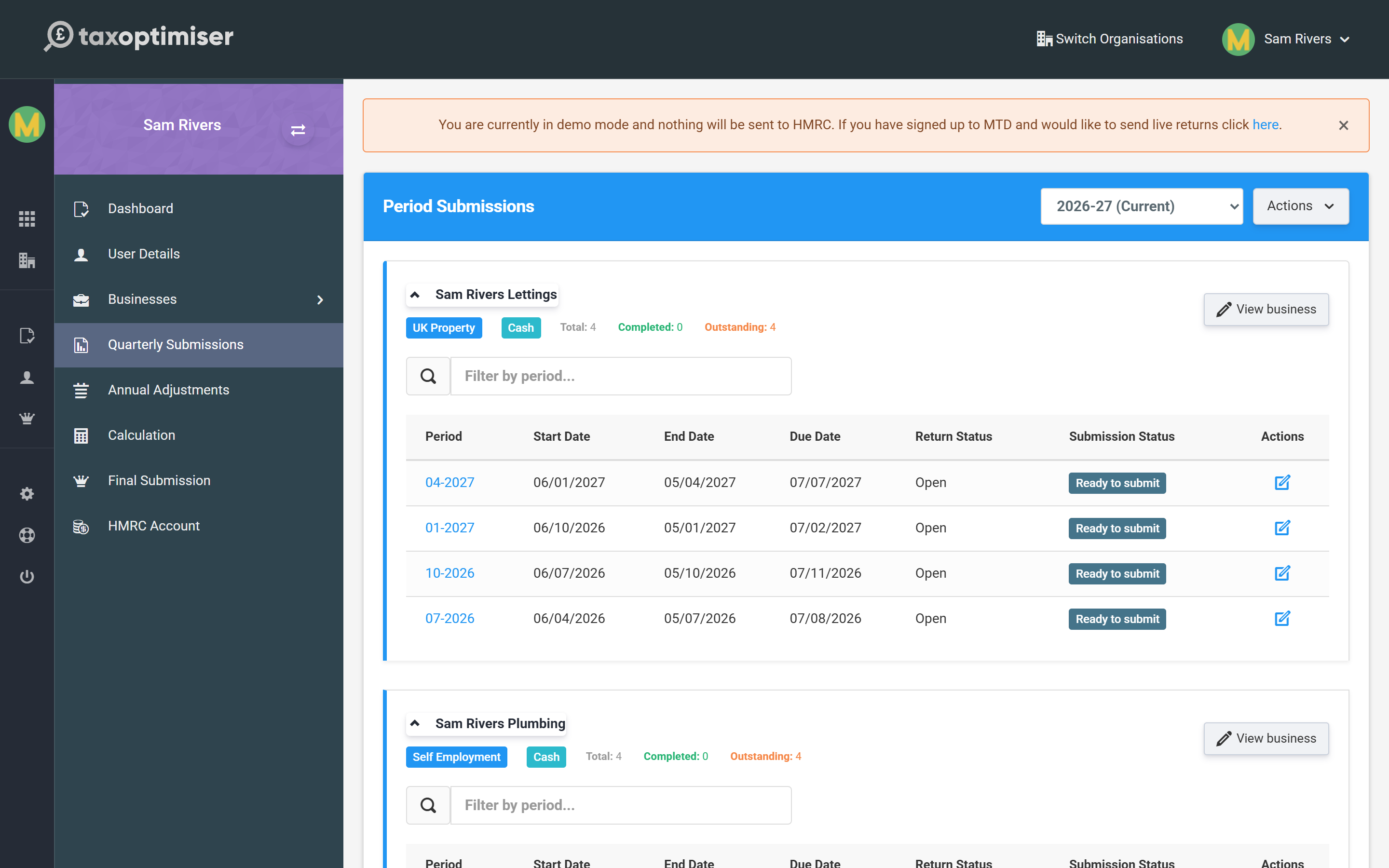Screen dimensions: 1389x868
Task: Click the UK Property tag
Action: coord(444,328)
